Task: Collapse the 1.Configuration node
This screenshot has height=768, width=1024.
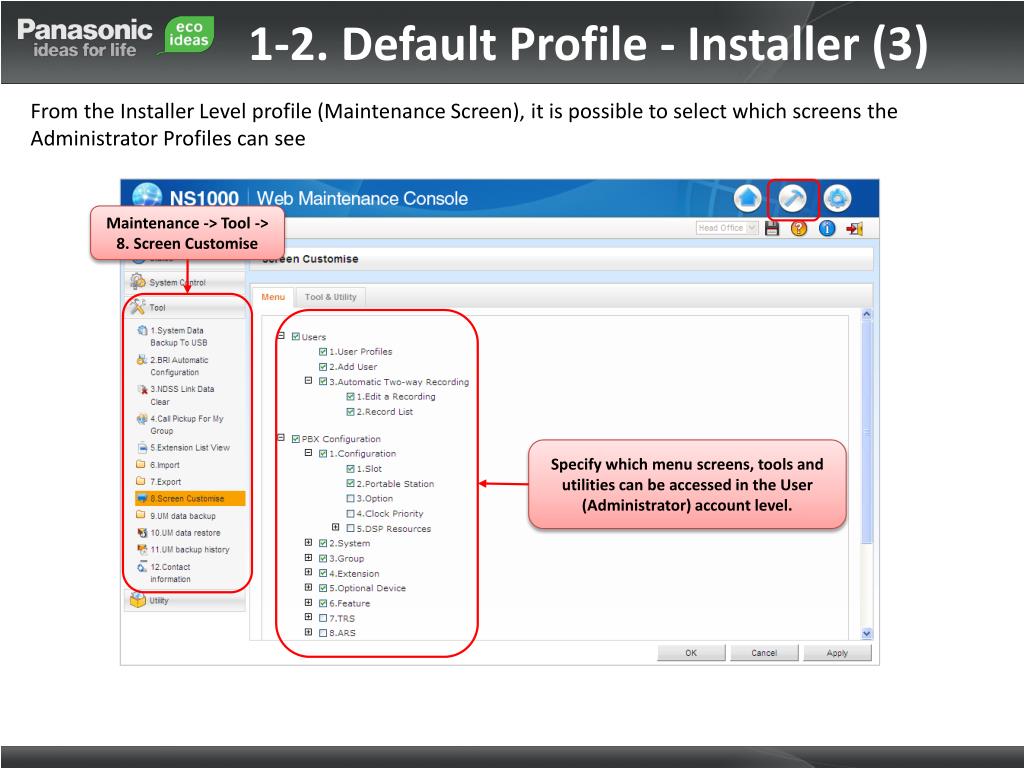Action: [x=308, y=453]
